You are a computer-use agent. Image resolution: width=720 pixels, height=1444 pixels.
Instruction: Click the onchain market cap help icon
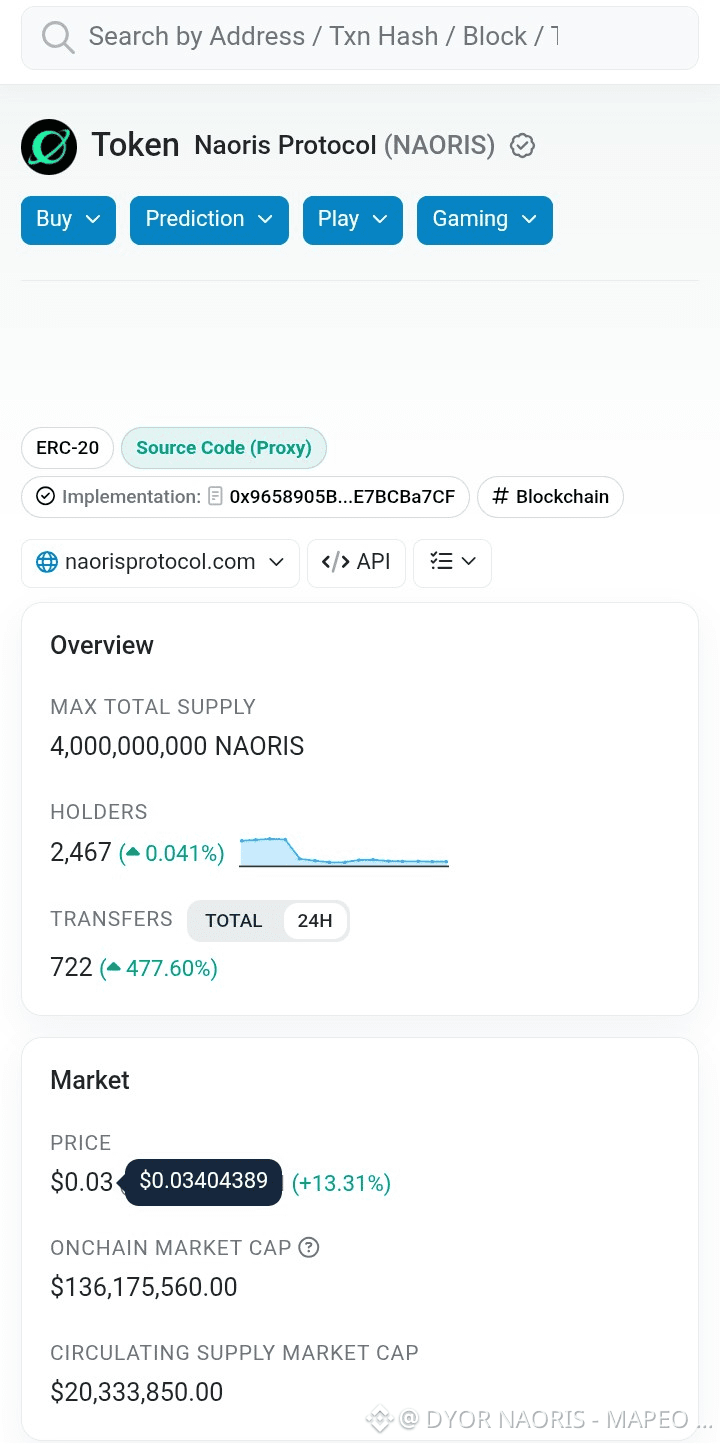pyautogui.click(x=309, y=1247)
